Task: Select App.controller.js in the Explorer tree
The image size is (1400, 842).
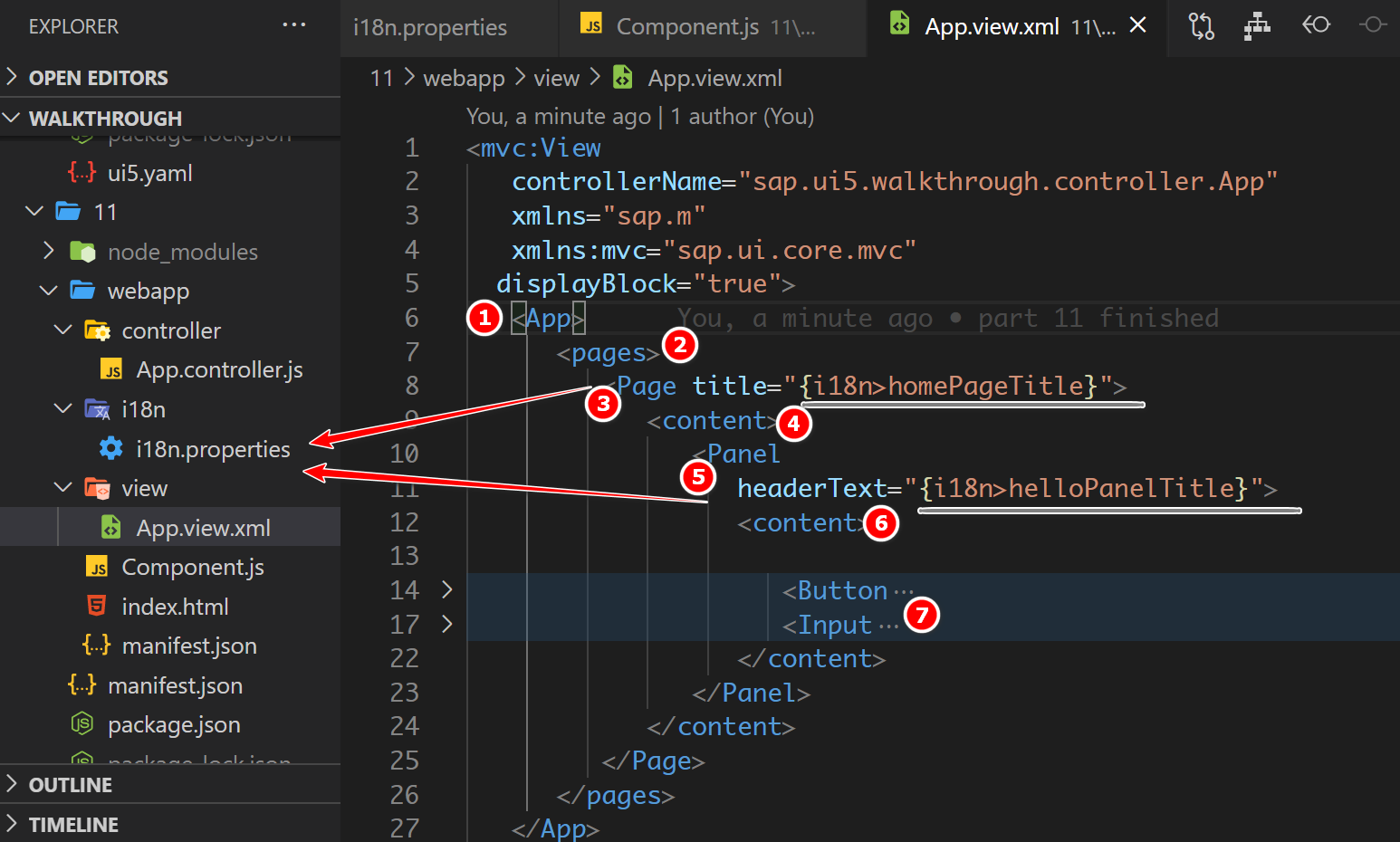Action: pos(217,369)
